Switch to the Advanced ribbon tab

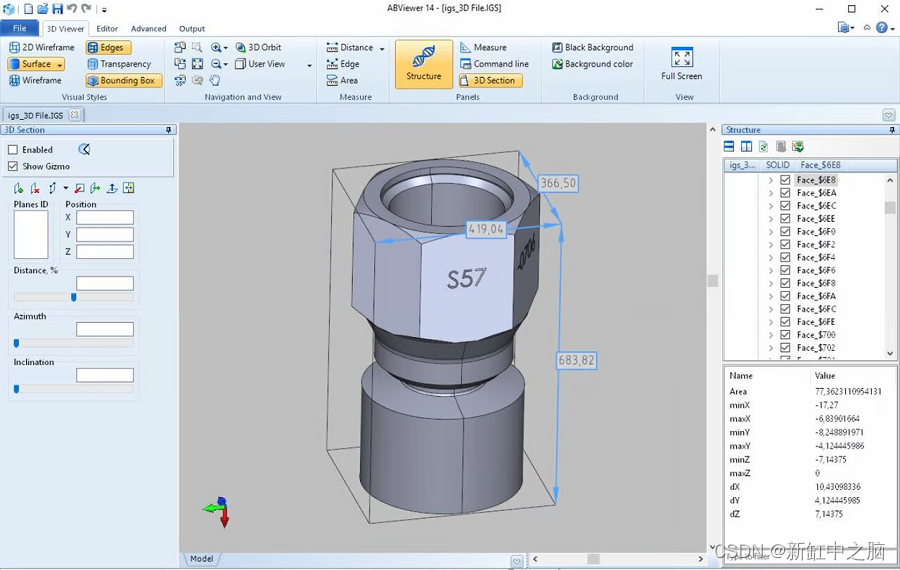tap(148, 28)
